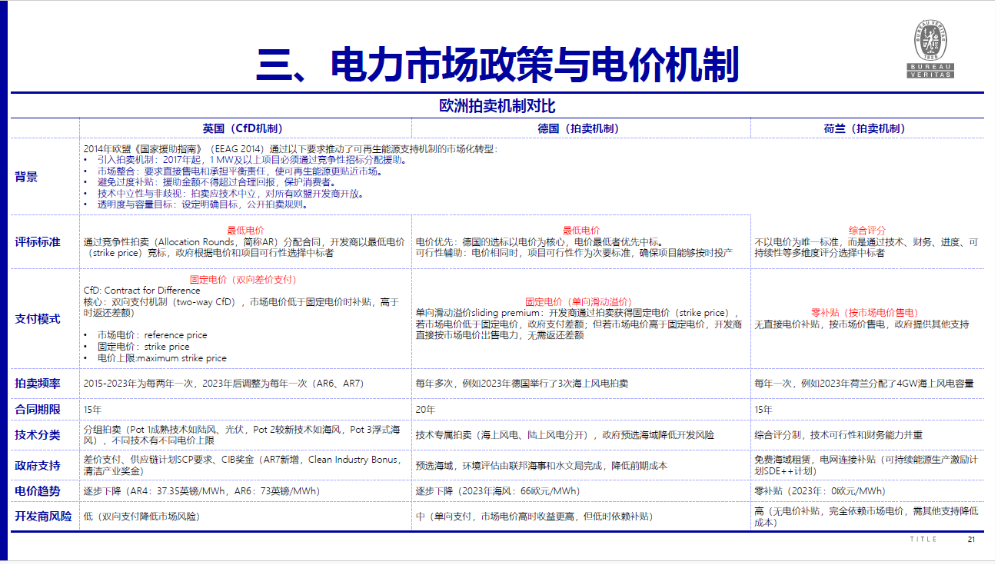
Task: Click red heading 零补贴（按市场电价售电）
Action: (x=865, y=312)
